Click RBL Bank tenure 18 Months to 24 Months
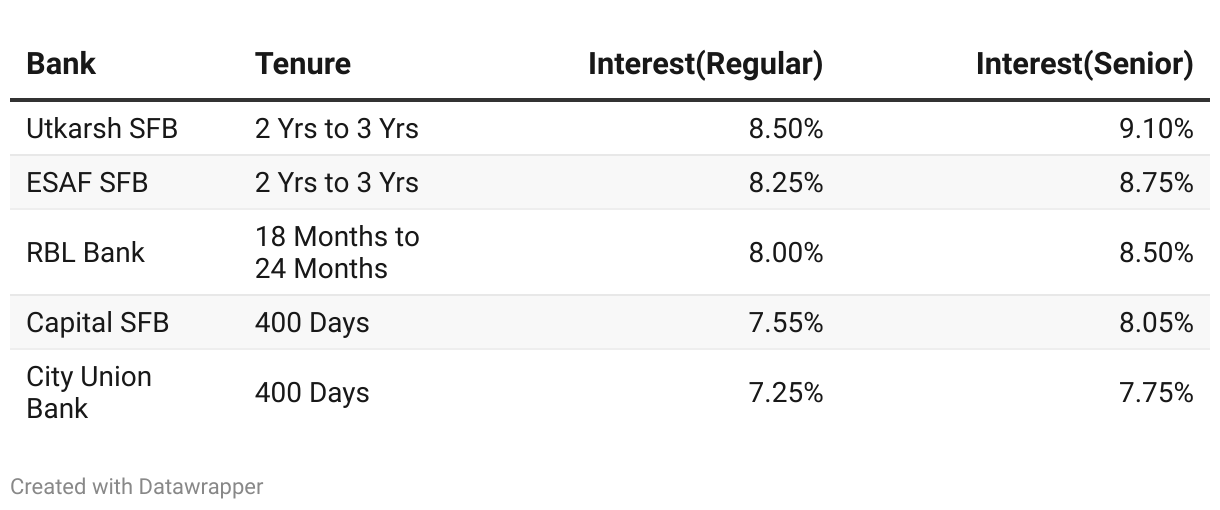The image size is (1220, 510). (337, 253)
